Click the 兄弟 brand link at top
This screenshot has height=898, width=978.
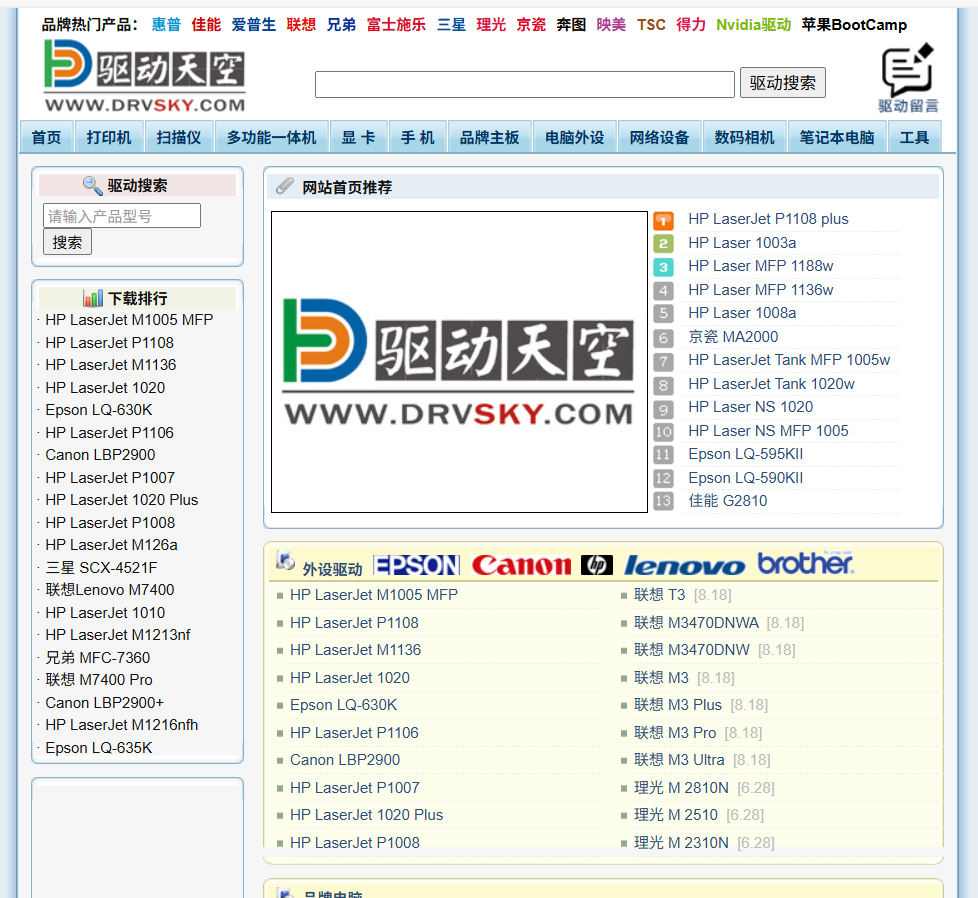click(x=341, y=25)
